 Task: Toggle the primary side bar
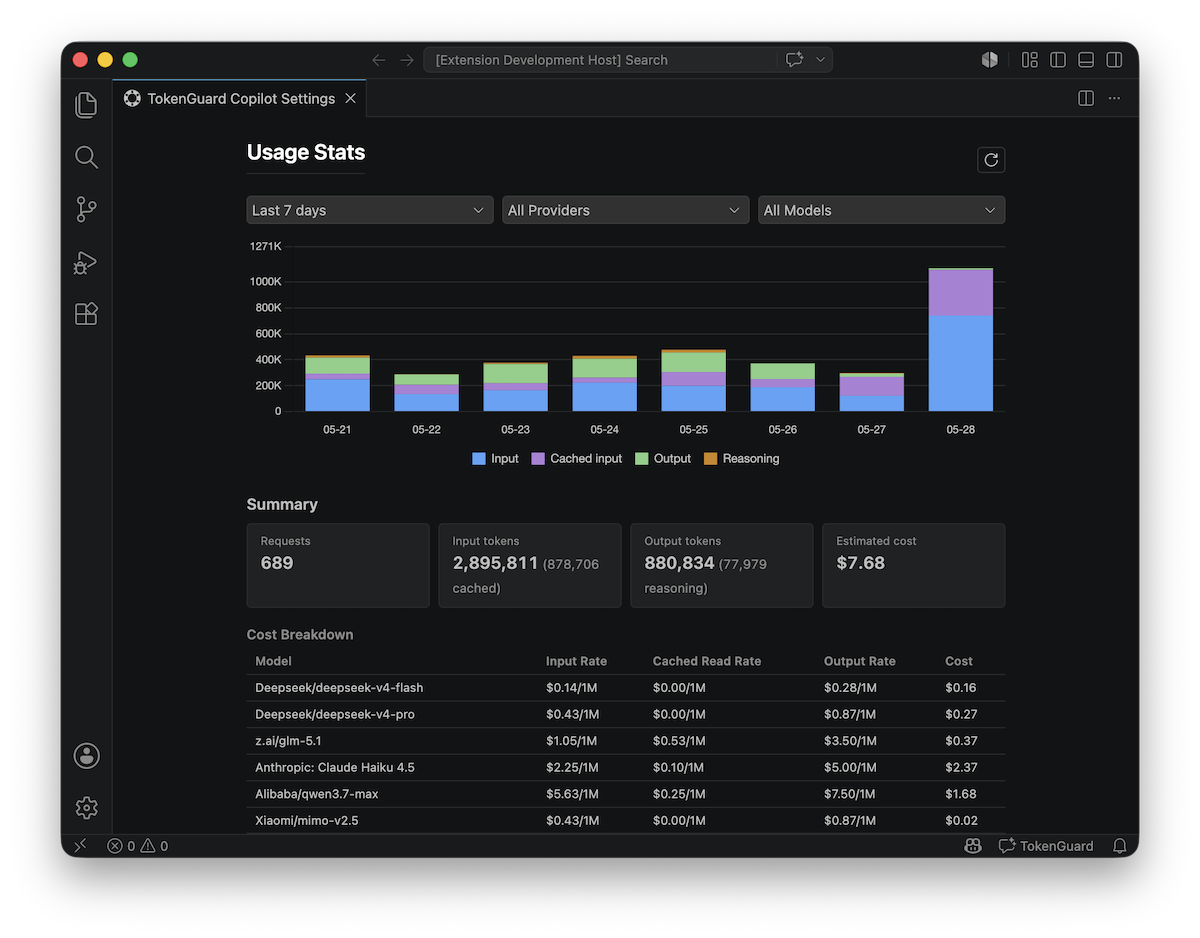1058,60
